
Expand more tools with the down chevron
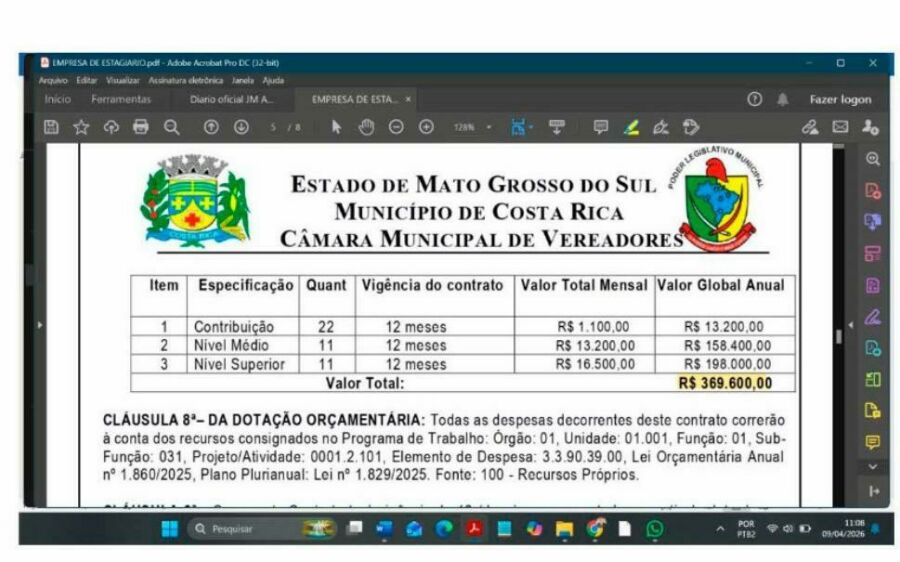coord(872,467)
